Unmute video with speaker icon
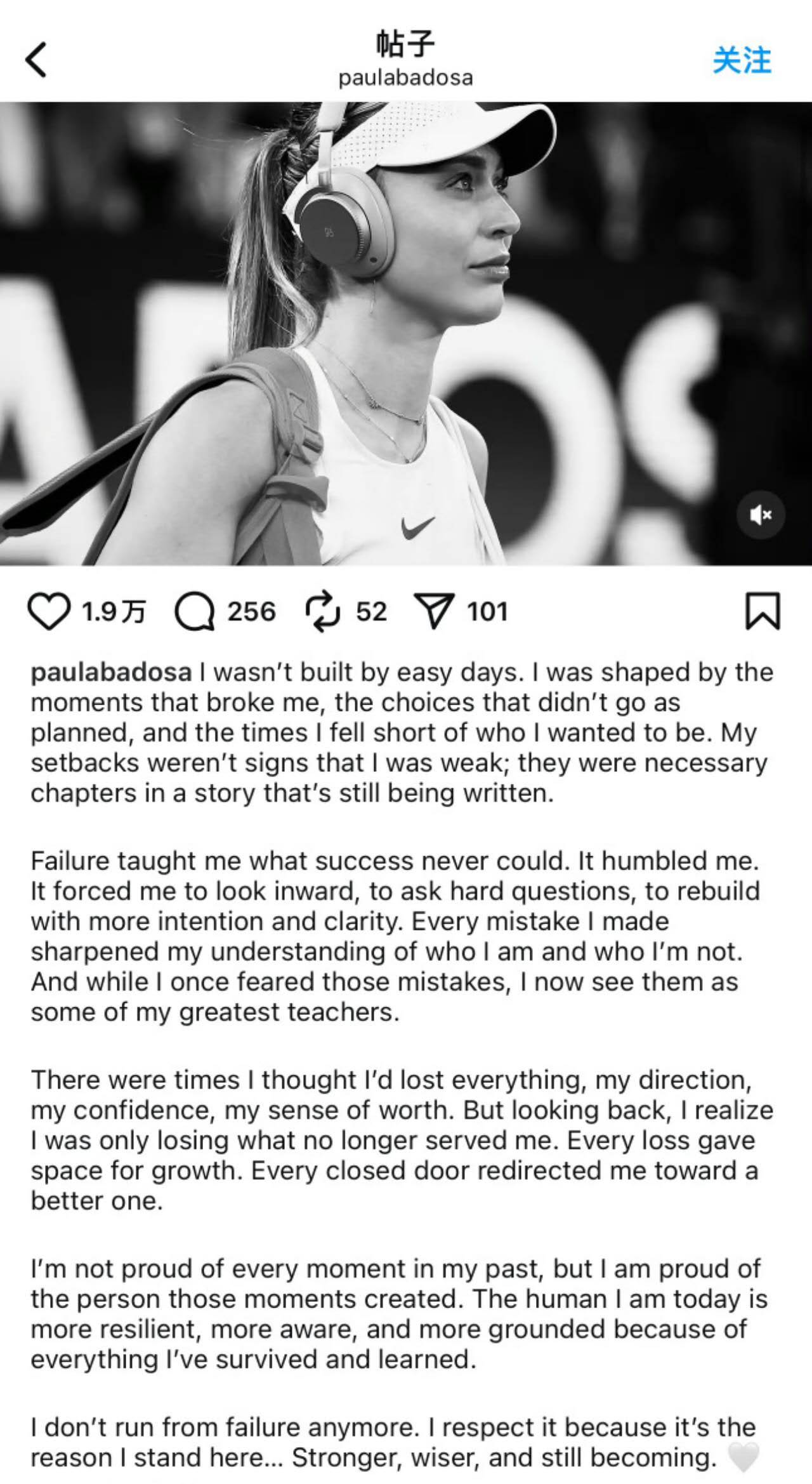This screenshot has width=812, height=1484. pos(761,515)
